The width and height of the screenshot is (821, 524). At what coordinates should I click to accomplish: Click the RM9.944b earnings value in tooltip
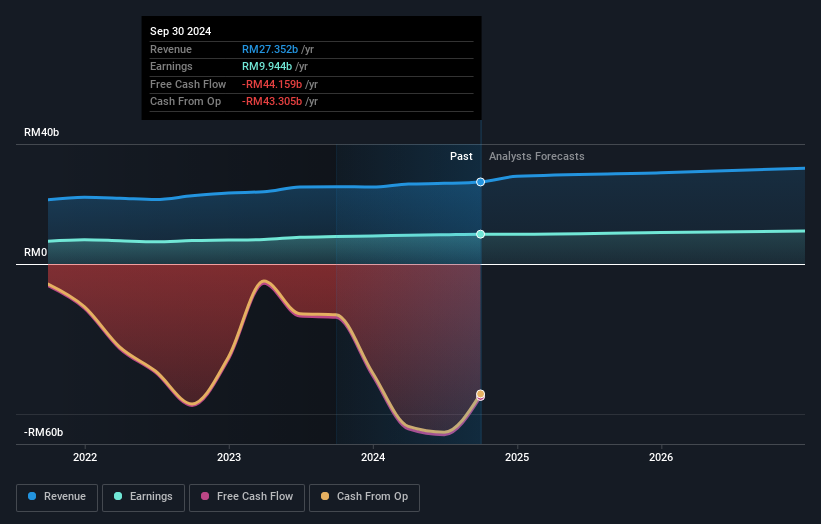pos(267,66)
